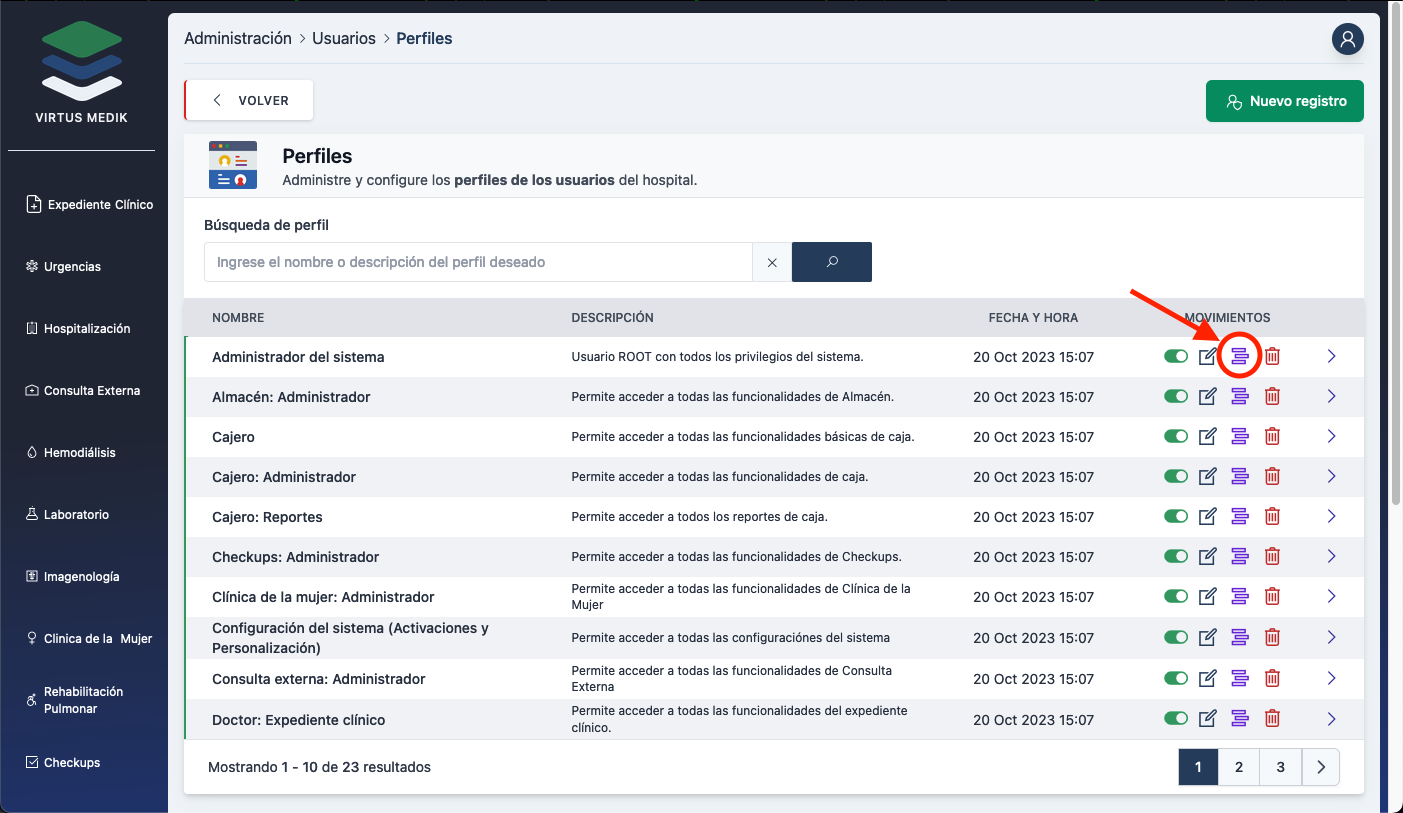Image resolution: width=1403 pixels, height=813 pixels.
Task: Clear the profile search field
Action: click(772, 262)
